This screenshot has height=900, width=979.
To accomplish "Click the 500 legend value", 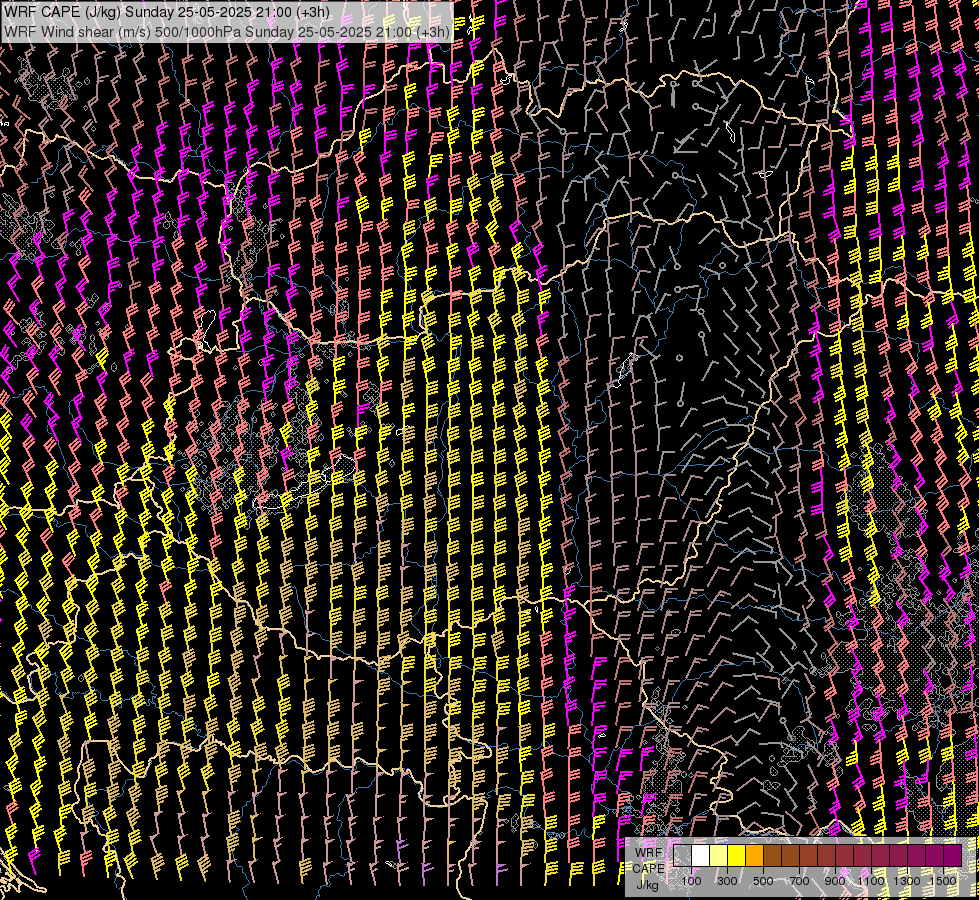I will click(x=763, y=881).
